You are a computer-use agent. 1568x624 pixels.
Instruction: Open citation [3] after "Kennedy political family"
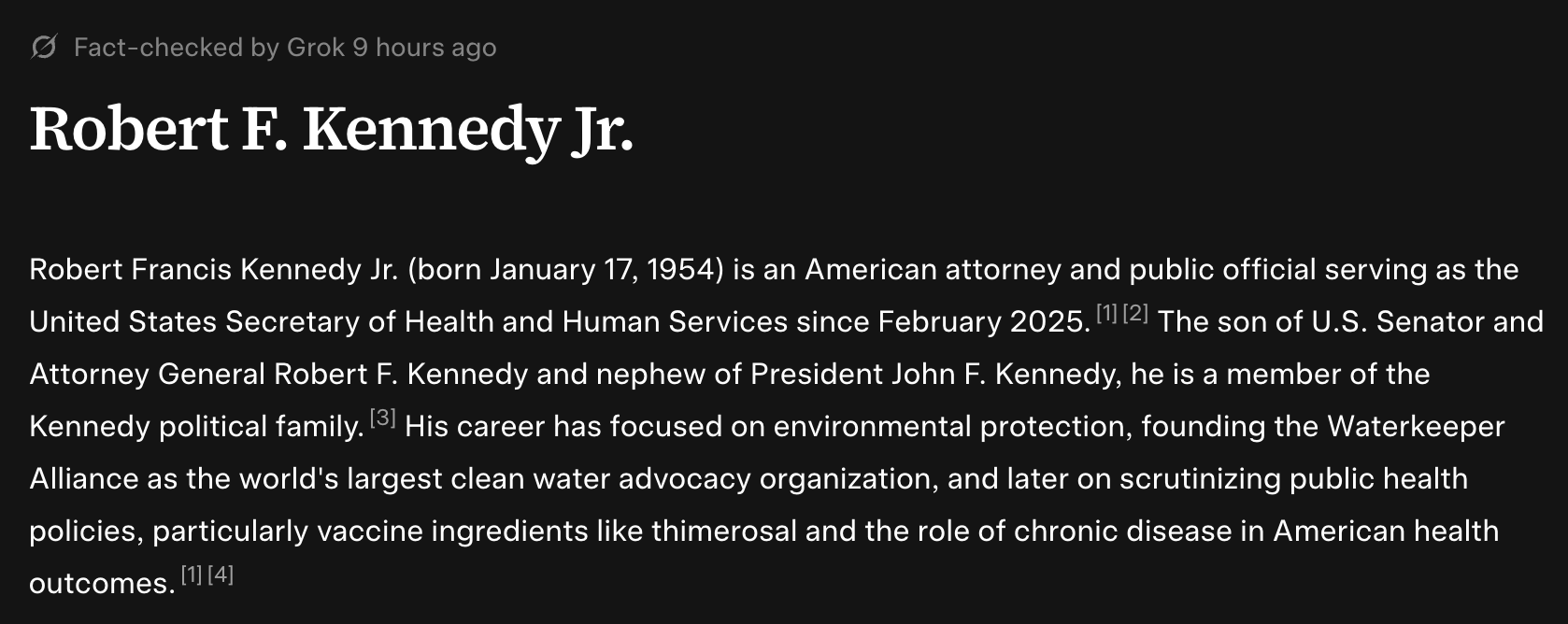[x=383, y=418]
